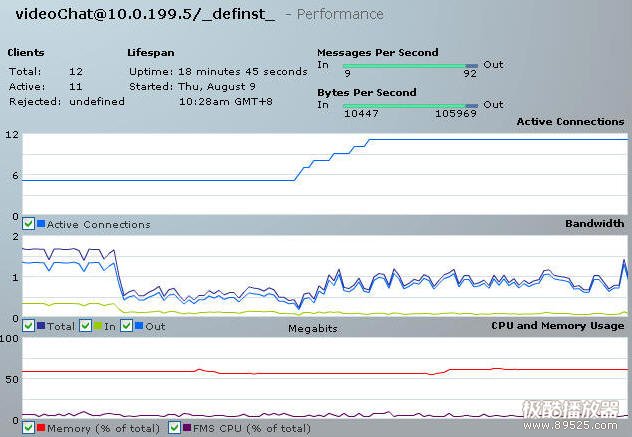The image size is (632, 437).
Task: Click the dark blue Total legend swatch
Action: (x=41, y=326)
